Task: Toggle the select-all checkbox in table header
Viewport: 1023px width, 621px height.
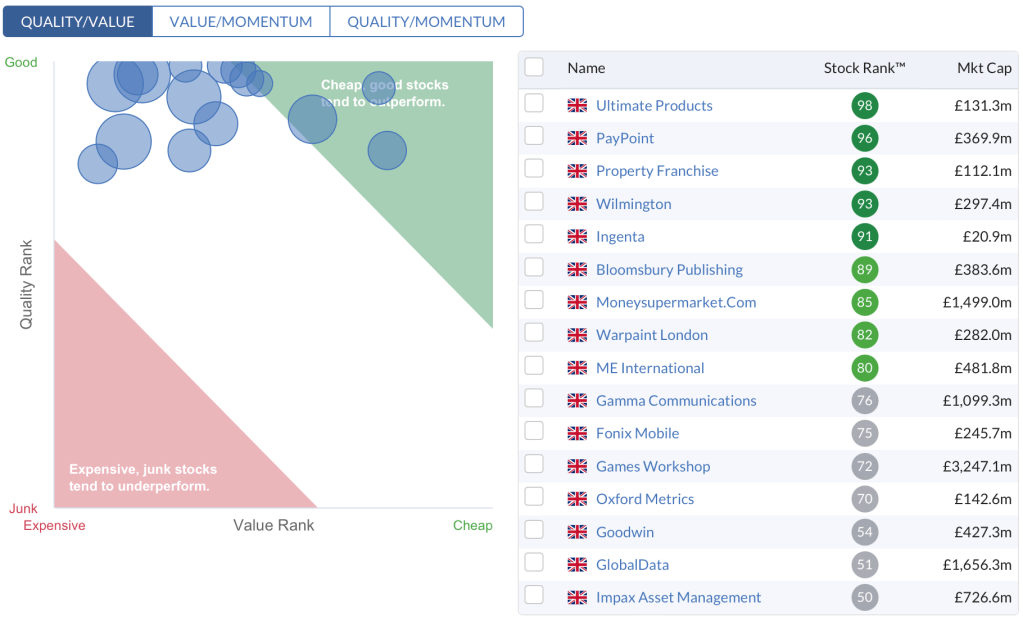Action: pos(534,67)
